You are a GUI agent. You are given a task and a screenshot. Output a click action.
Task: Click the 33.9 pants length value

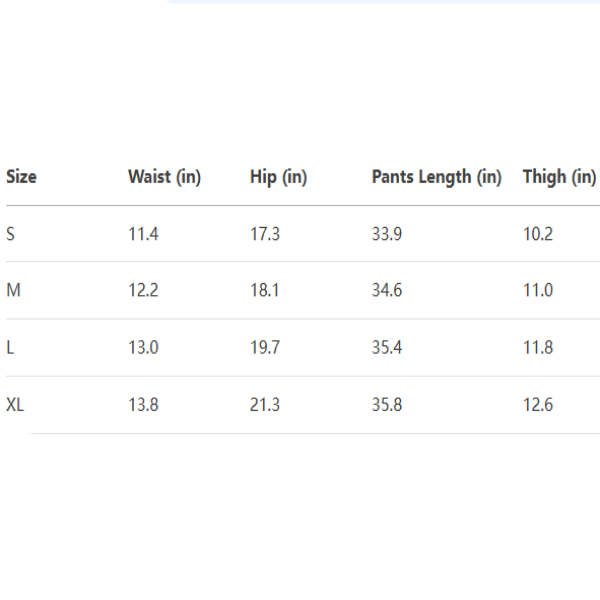[x=388, y=234]
